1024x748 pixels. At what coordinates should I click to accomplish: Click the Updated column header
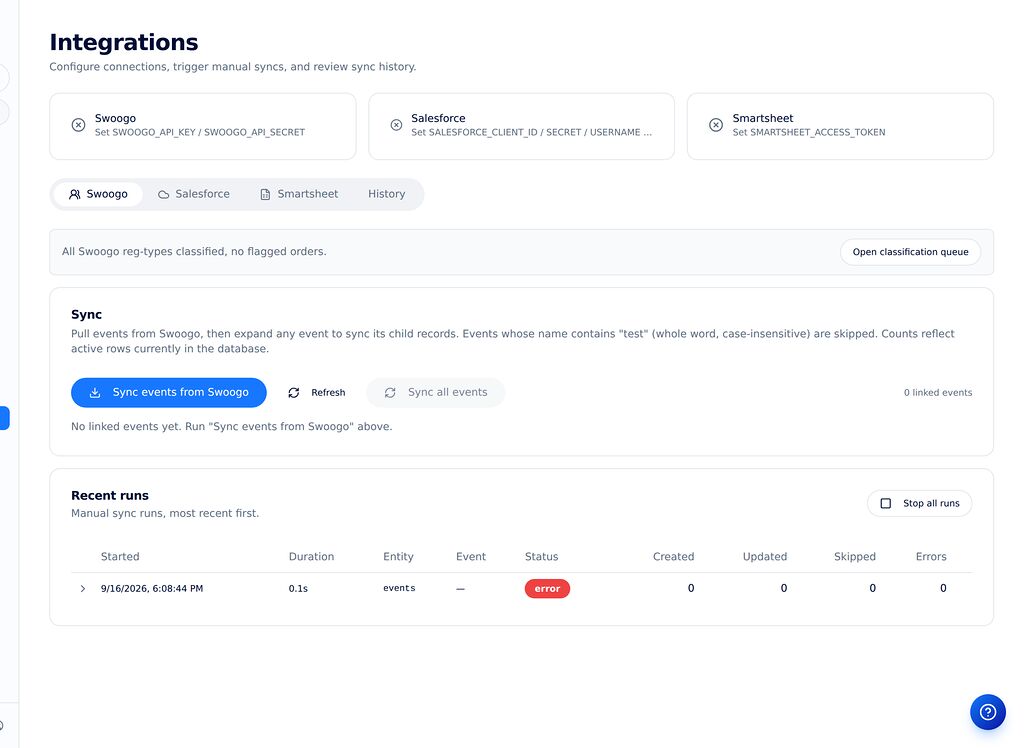(765, 557)
